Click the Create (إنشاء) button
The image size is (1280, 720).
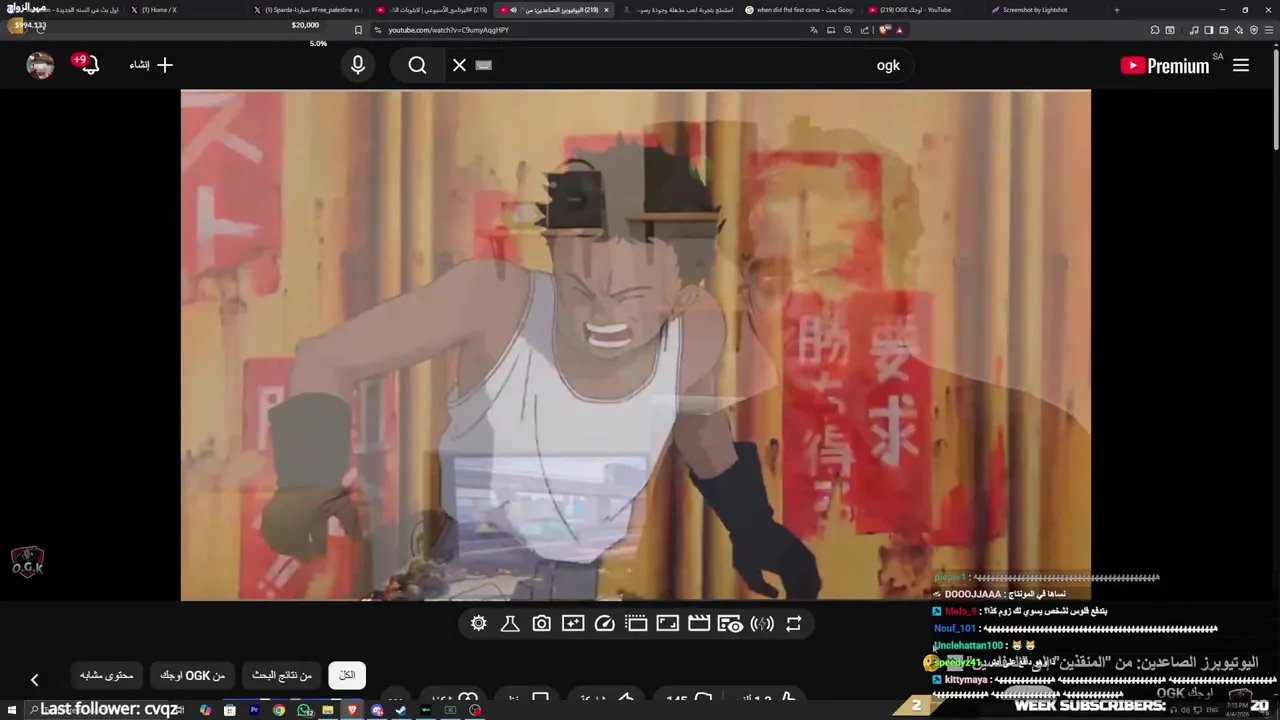click(152, 65)
